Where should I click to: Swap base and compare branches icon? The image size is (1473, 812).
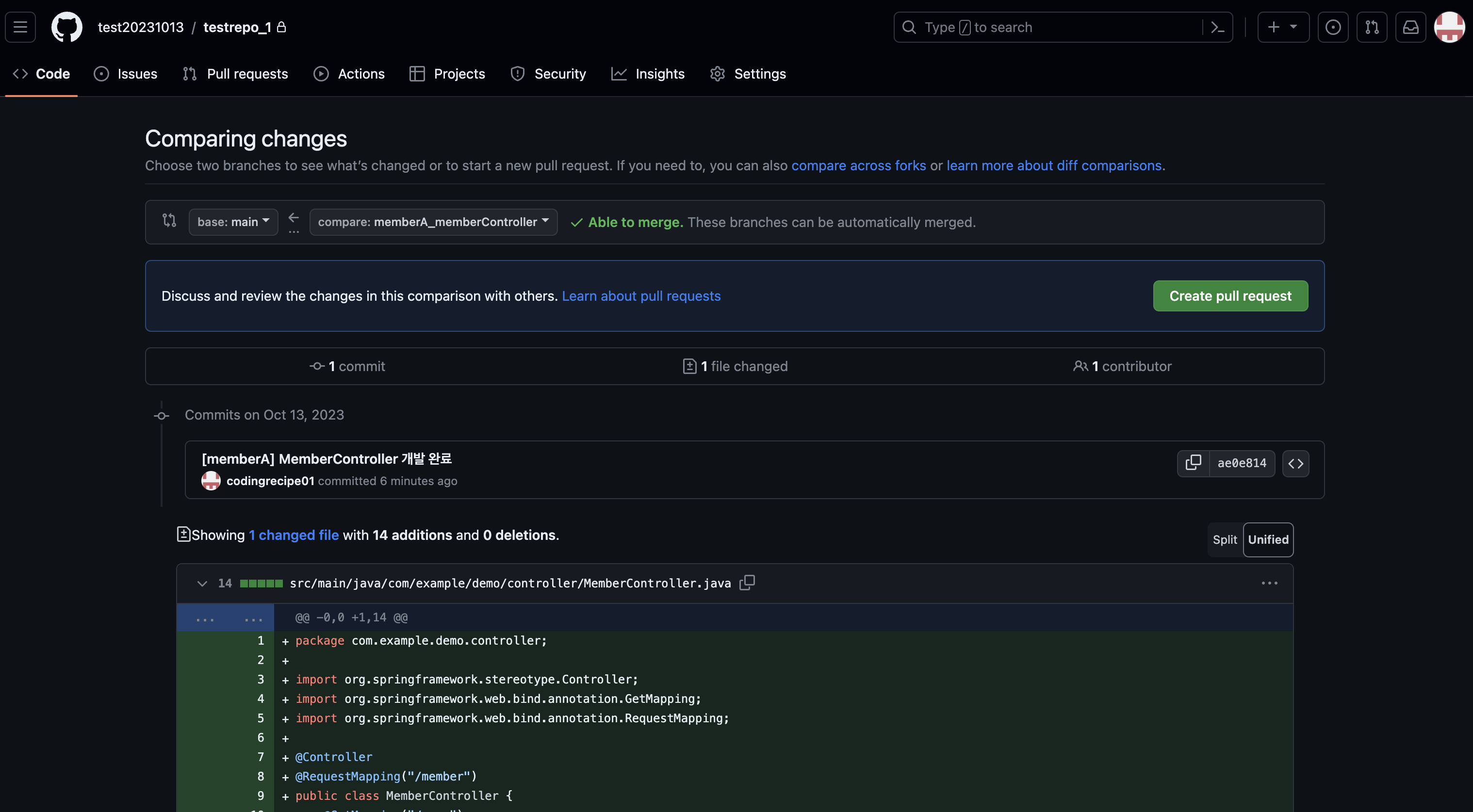169,221
